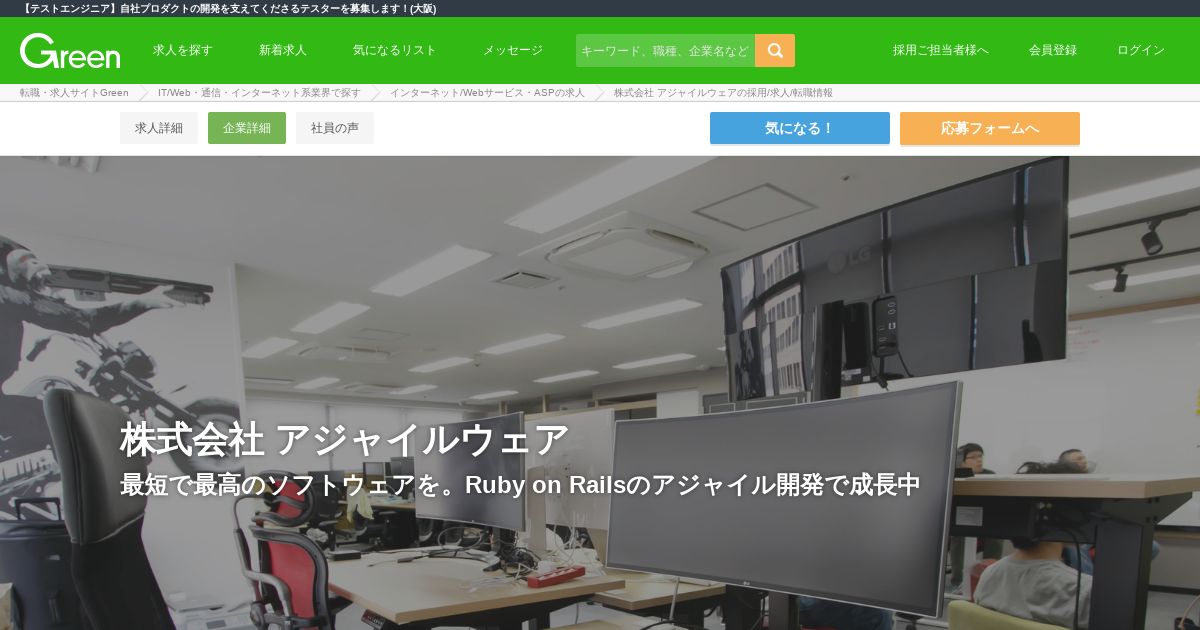Switch to 企業詳細 tab
The height and width of the screenshot is (630, 1200).
247,128
